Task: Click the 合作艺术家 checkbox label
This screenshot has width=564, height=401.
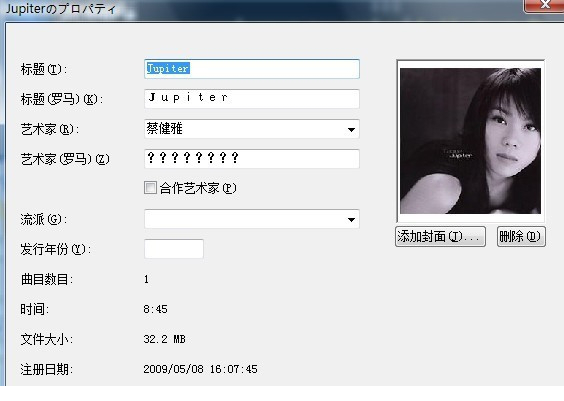Action: 198,188
